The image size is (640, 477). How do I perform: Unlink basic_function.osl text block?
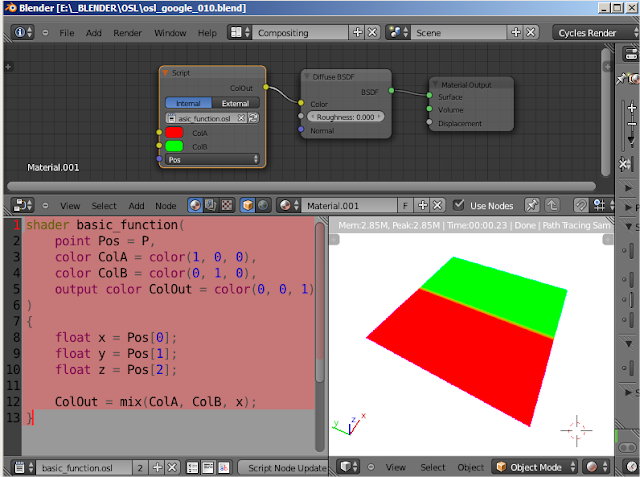click(x=172, y=467)
